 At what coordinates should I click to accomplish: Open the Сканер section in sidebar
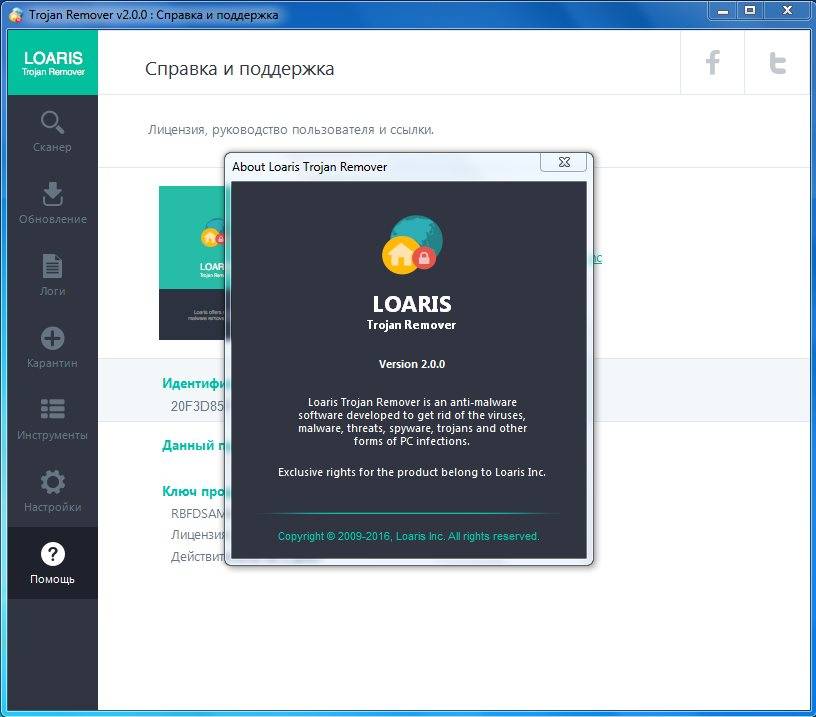(52, 131)
